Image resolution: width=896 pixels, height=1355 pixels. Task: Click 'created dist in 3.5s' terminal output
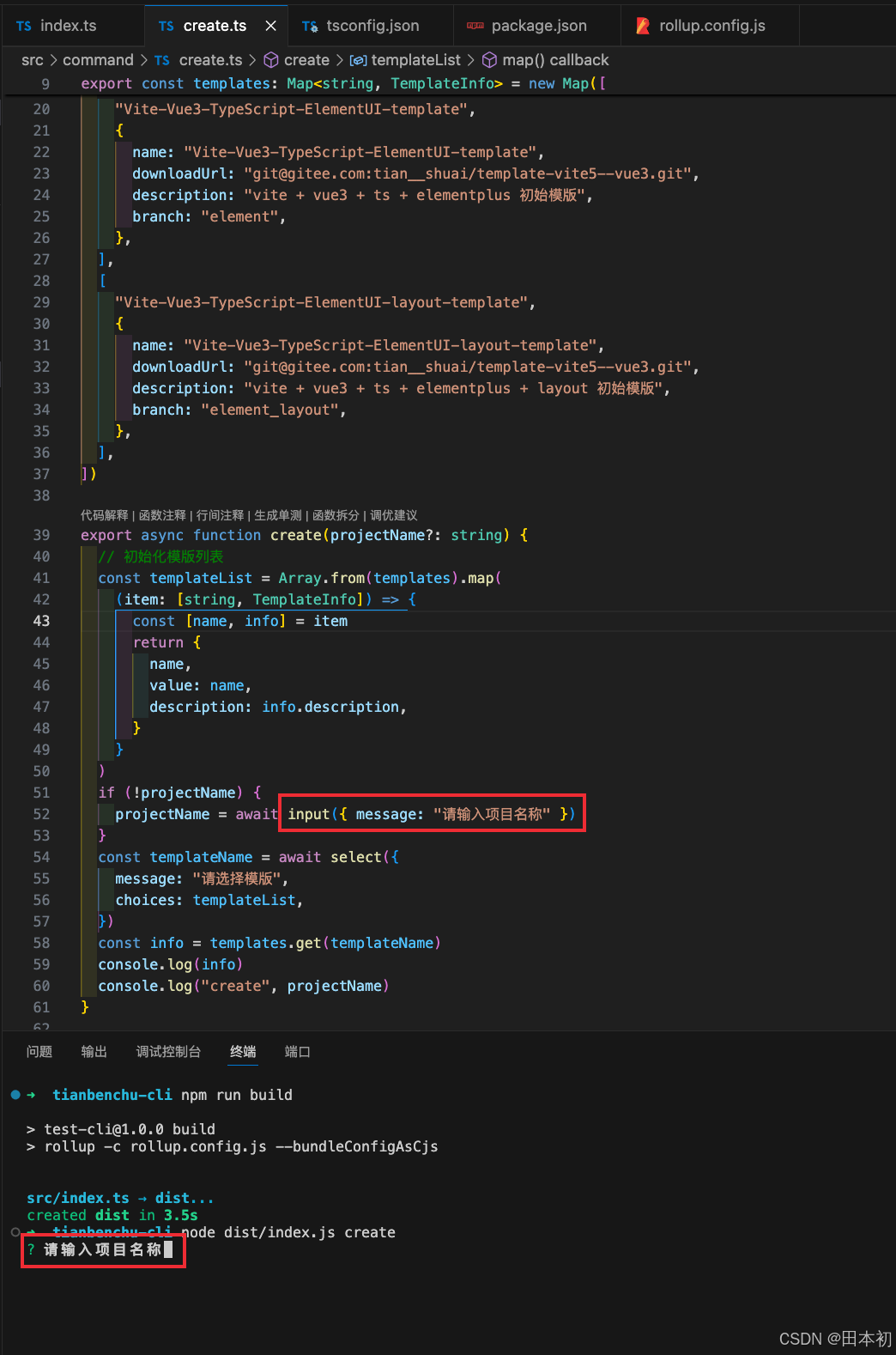(112, 1215)
